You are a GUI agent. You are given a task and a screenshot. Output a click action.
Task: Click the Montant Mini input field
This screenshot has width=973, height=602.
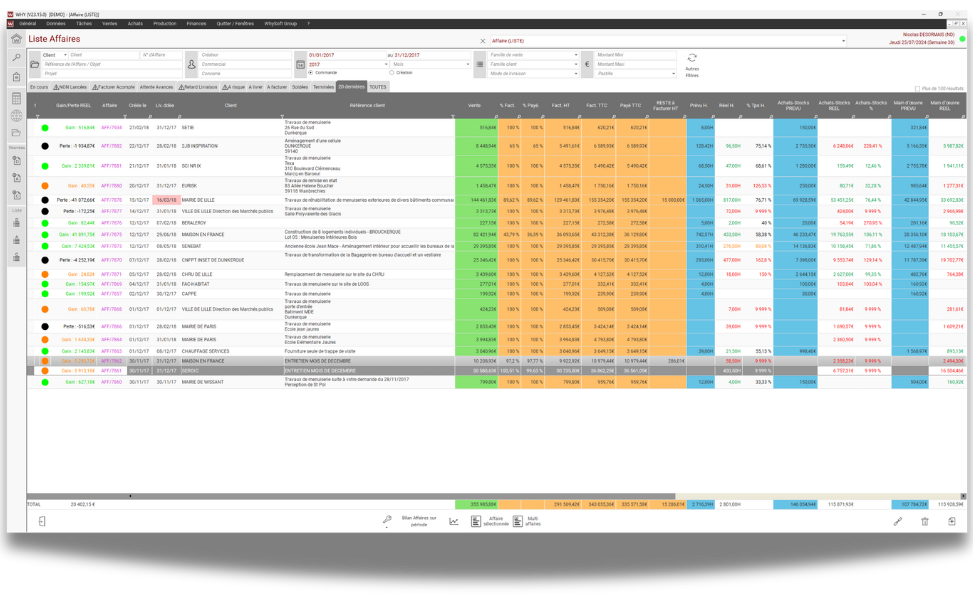tap(634, 55)
